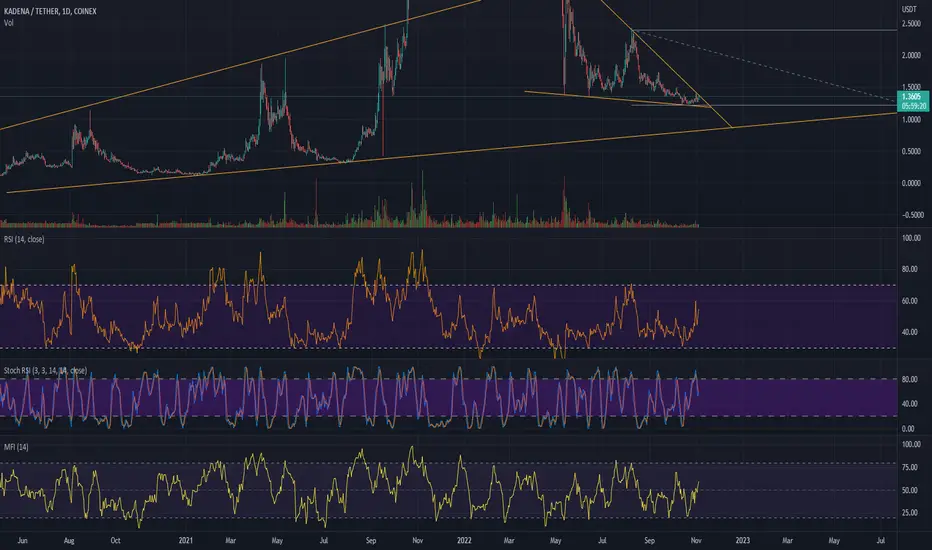The width and height of the screenshot is (932, 550).
Task: Open the USDT currency label
Action: 909,9
